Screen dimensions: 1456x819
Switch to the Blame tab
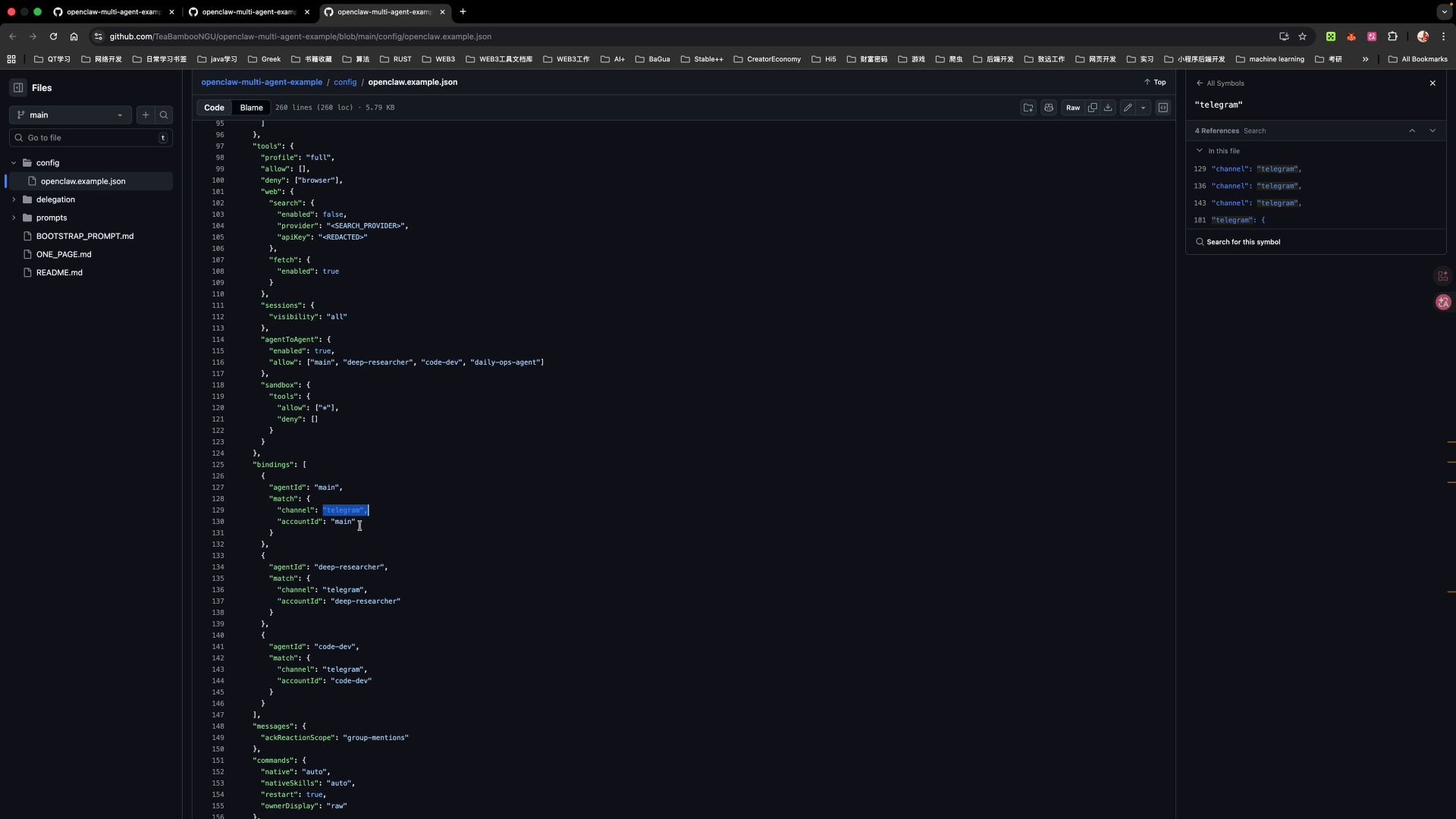tap(251, 108)
